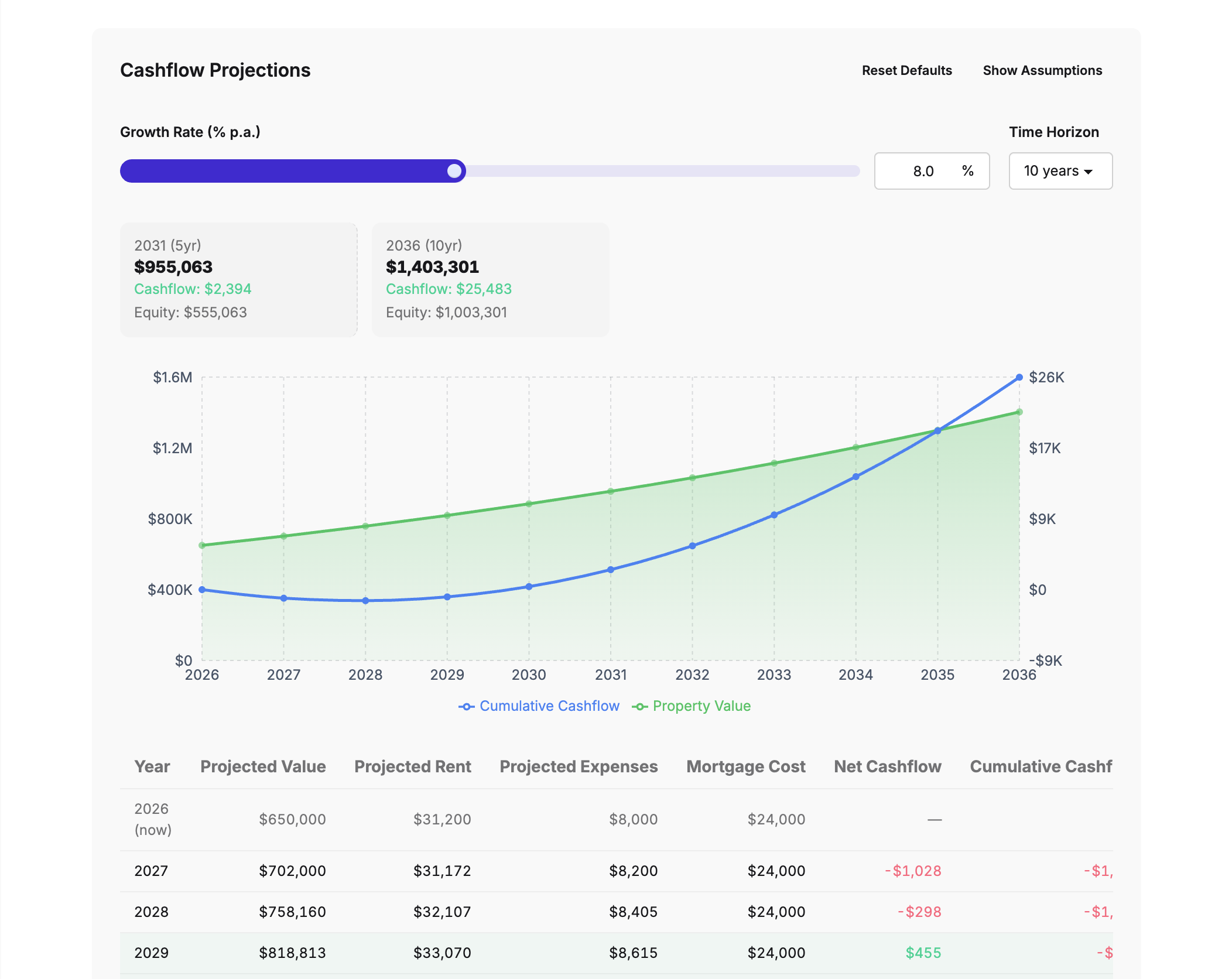This screenshot has height=979, width=1232.
Task: Click the growth rate slider handle
Action: tap(454, 171)
